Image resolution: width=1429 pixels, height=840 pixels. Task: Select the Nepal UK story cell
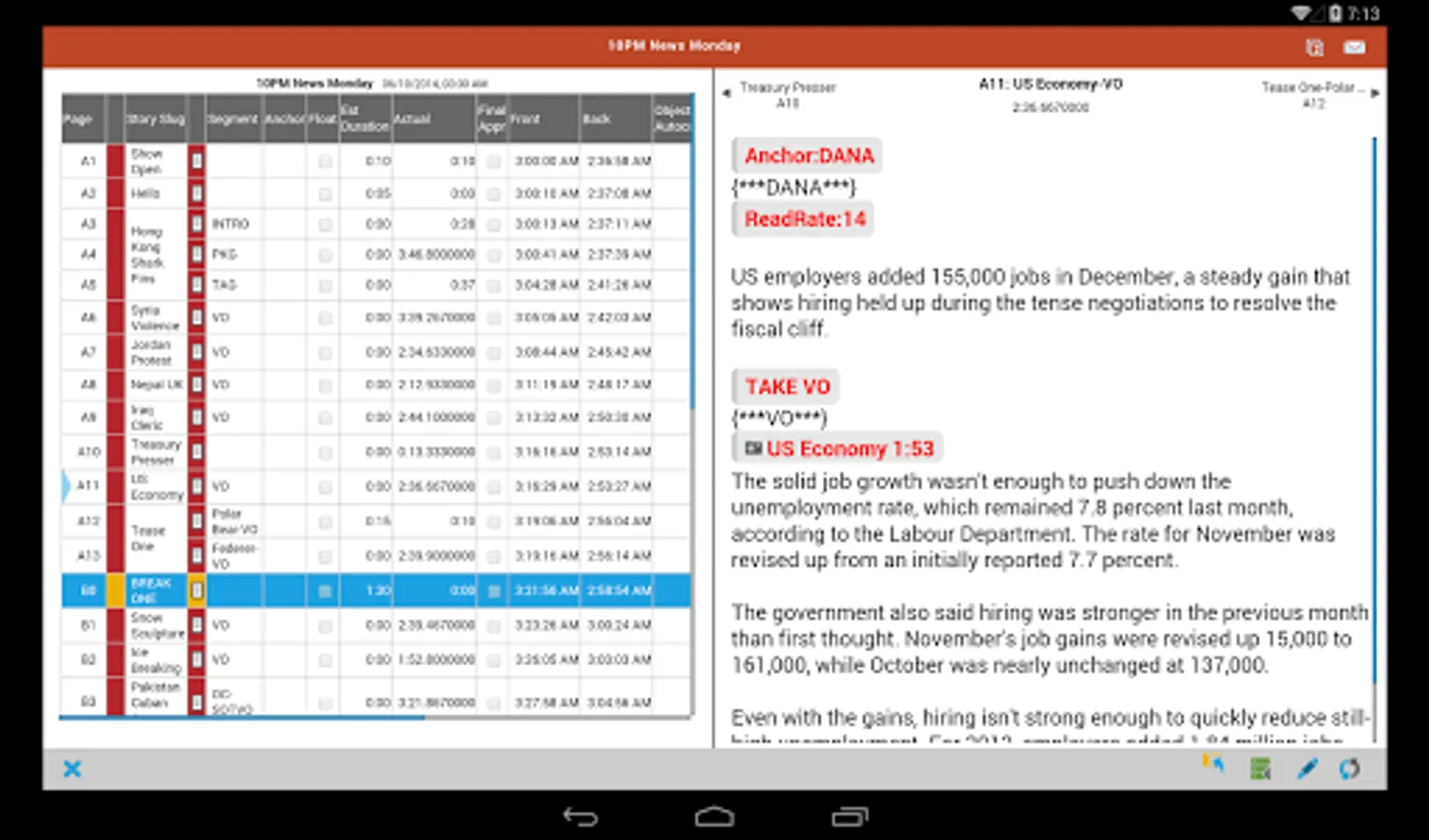[156, 385]
